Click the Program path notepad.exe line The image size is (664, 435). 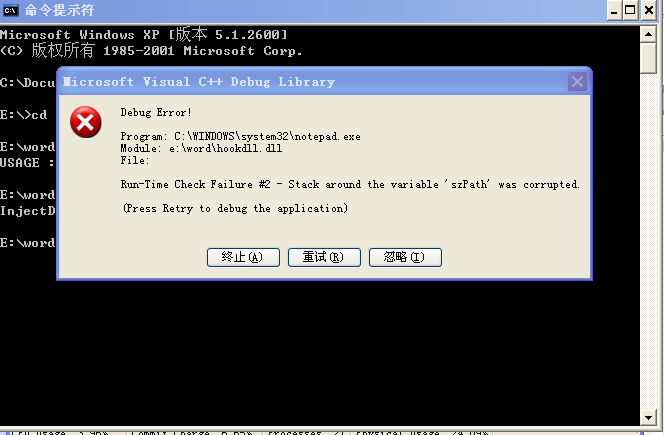click(241, 136)
